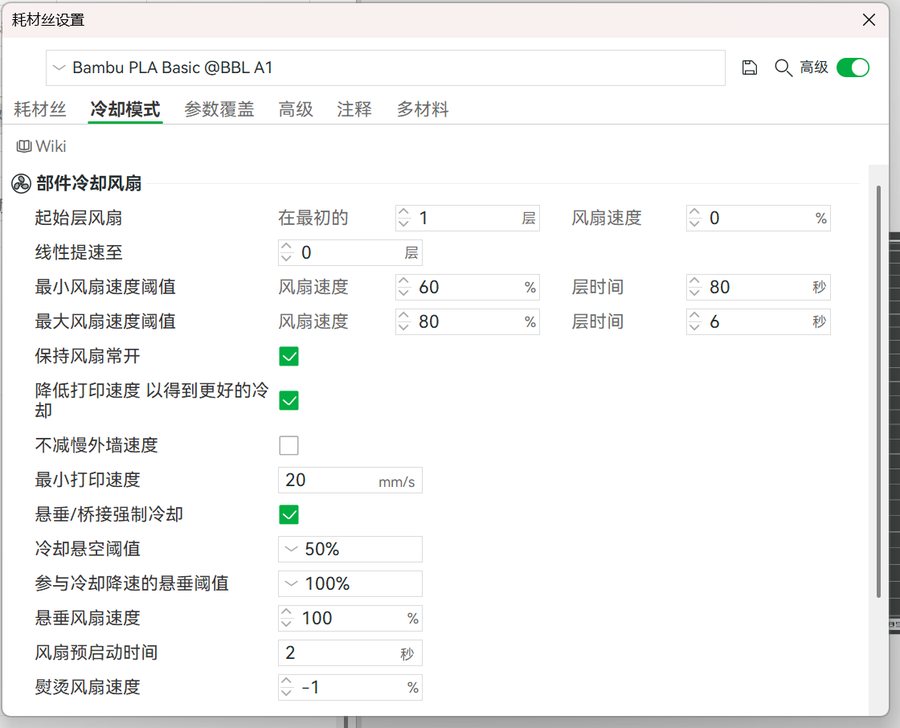Uncheck 保持风扇常开 checkbox
This screenshot has height=728, width=900.
click(289, 357)
